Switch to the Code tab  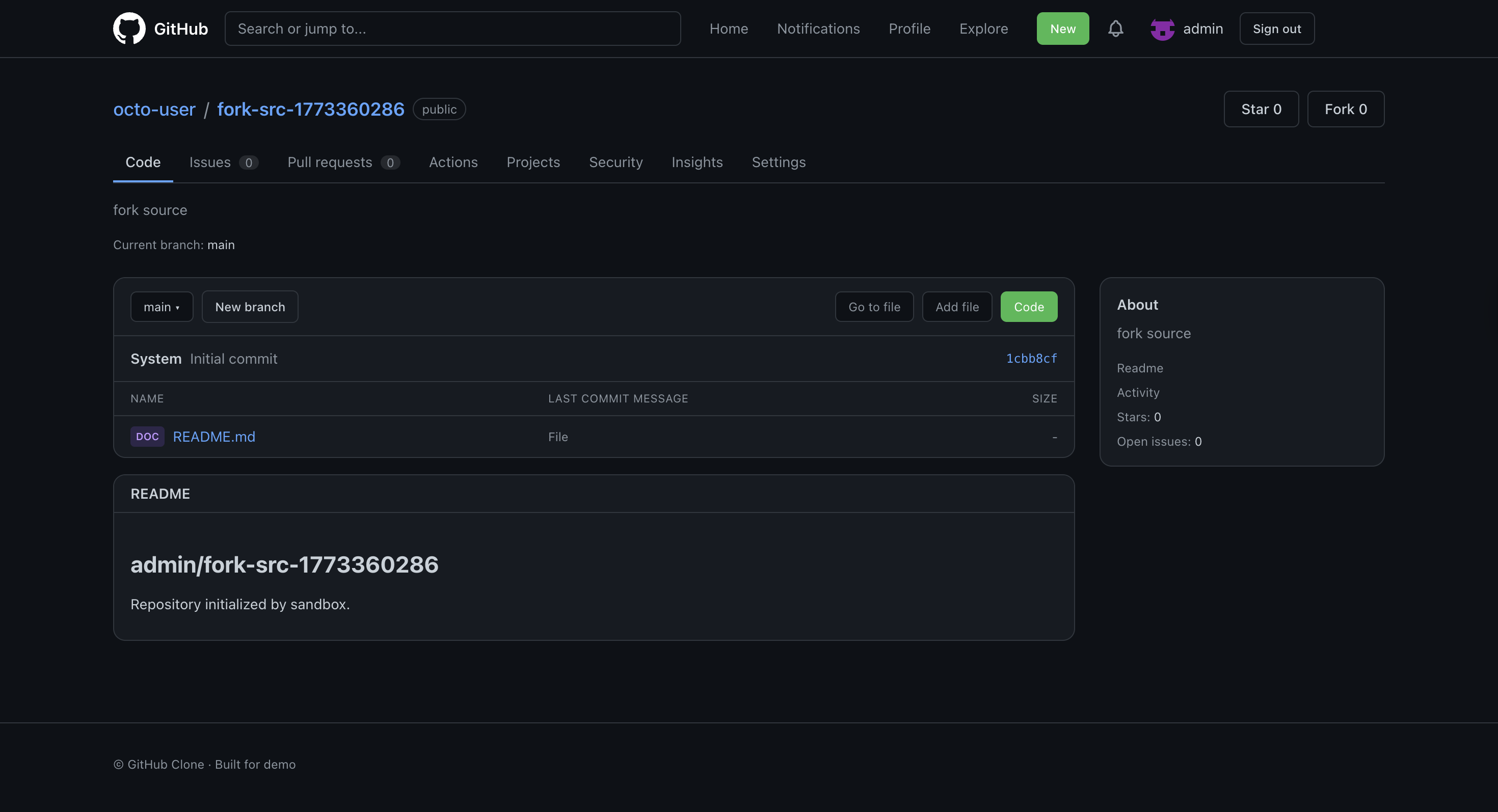click(x=143, y=162)
